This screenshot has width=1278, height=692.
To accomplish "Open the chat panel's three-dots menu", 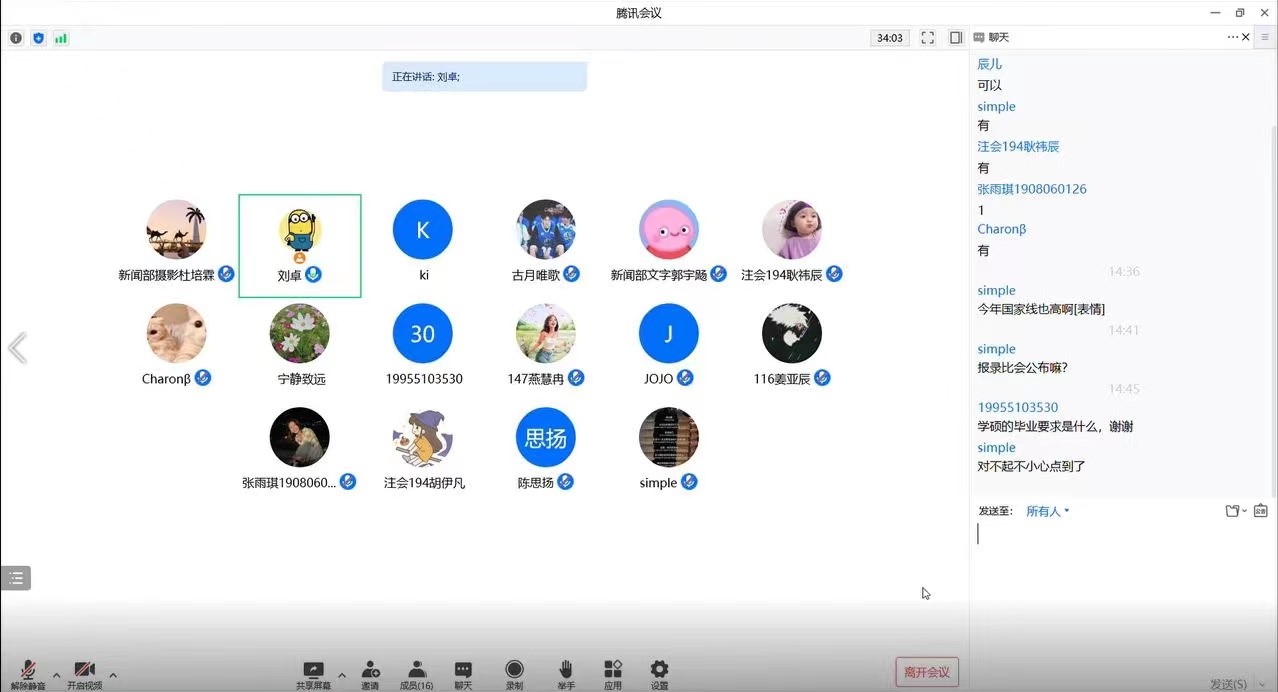I will [x=1232, y=37].
